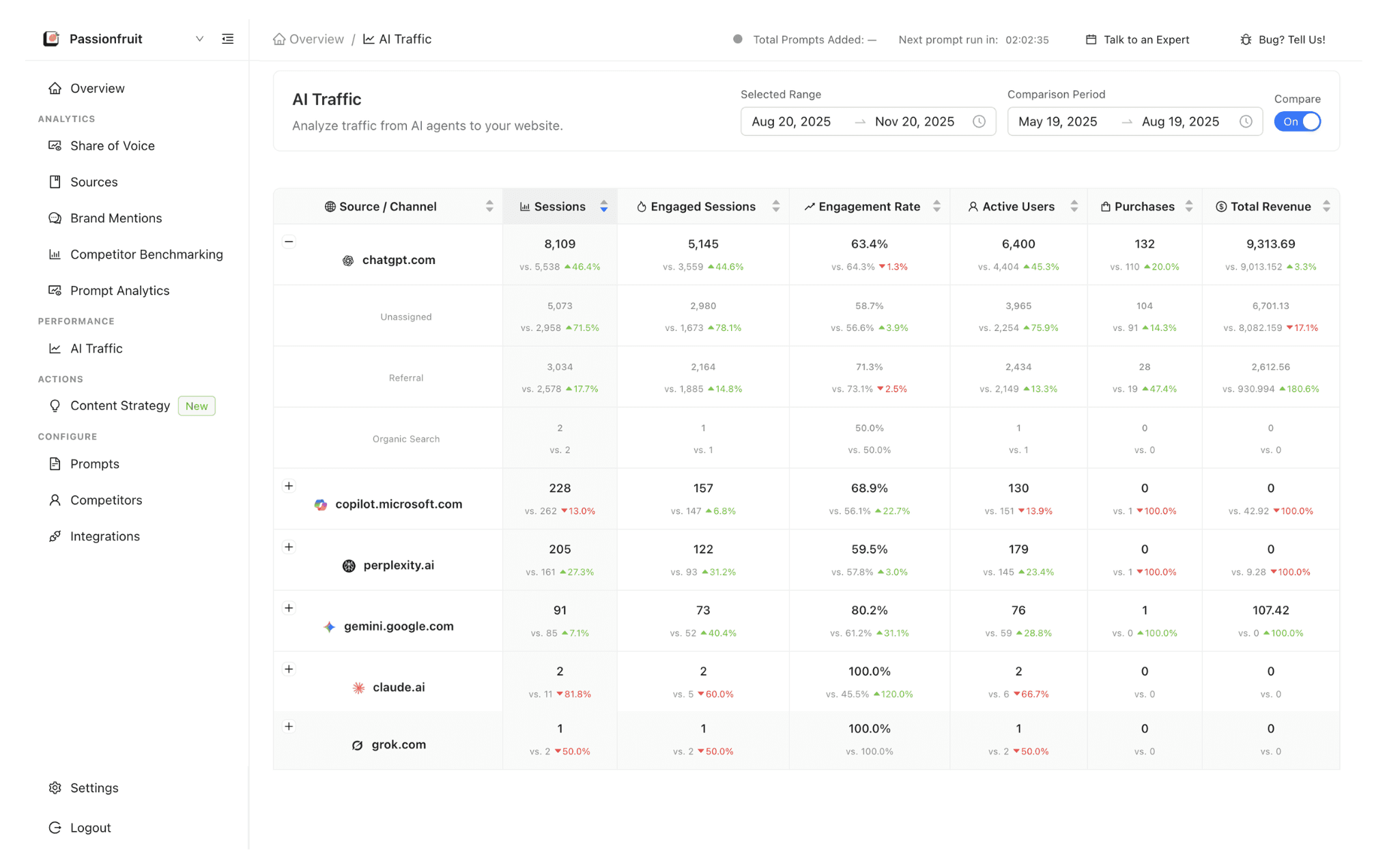
Task: Select Competitors in the sidebar
Action: click(106, 500)
